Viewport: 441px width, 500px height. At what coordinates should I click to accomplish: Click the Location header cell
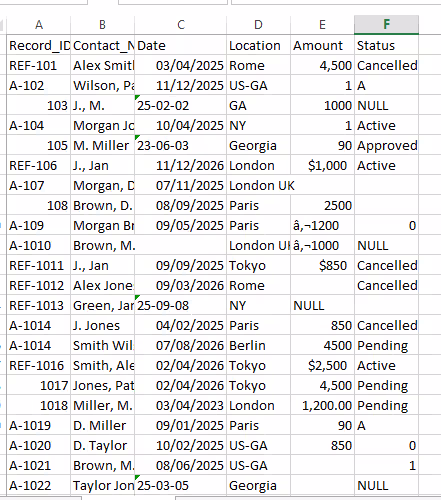258,45
